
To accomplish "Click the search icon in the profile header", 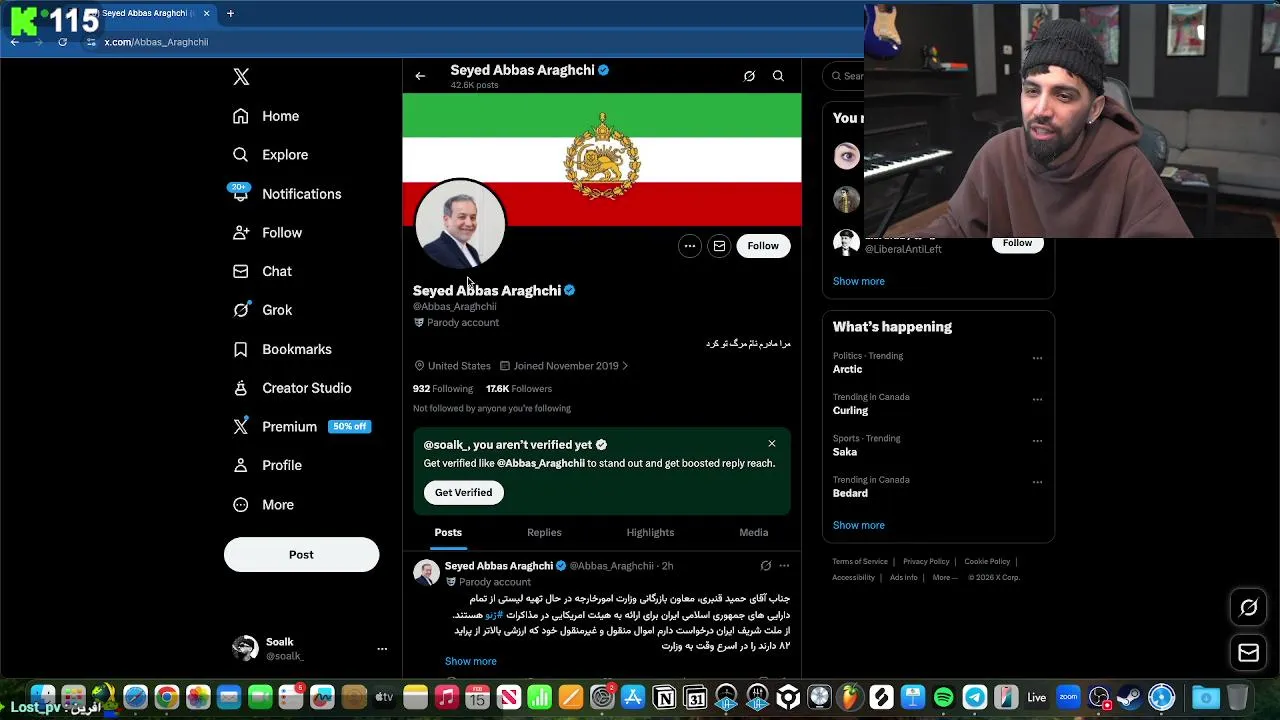I will coord(778,76).
